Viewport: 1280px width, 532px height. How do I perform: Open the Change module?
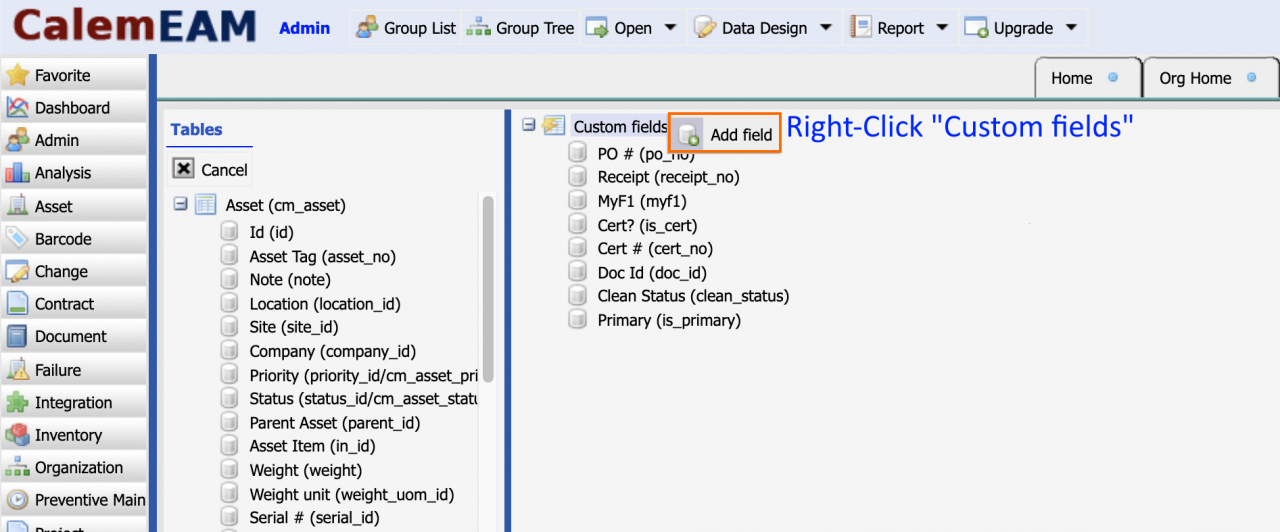coord(73,271)
